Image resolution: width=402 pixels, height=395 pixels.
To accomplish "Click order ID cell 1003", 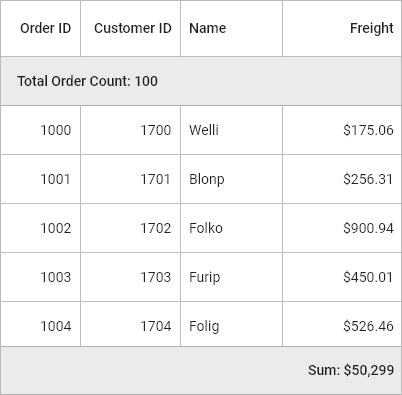I will [x=41, y=277].
